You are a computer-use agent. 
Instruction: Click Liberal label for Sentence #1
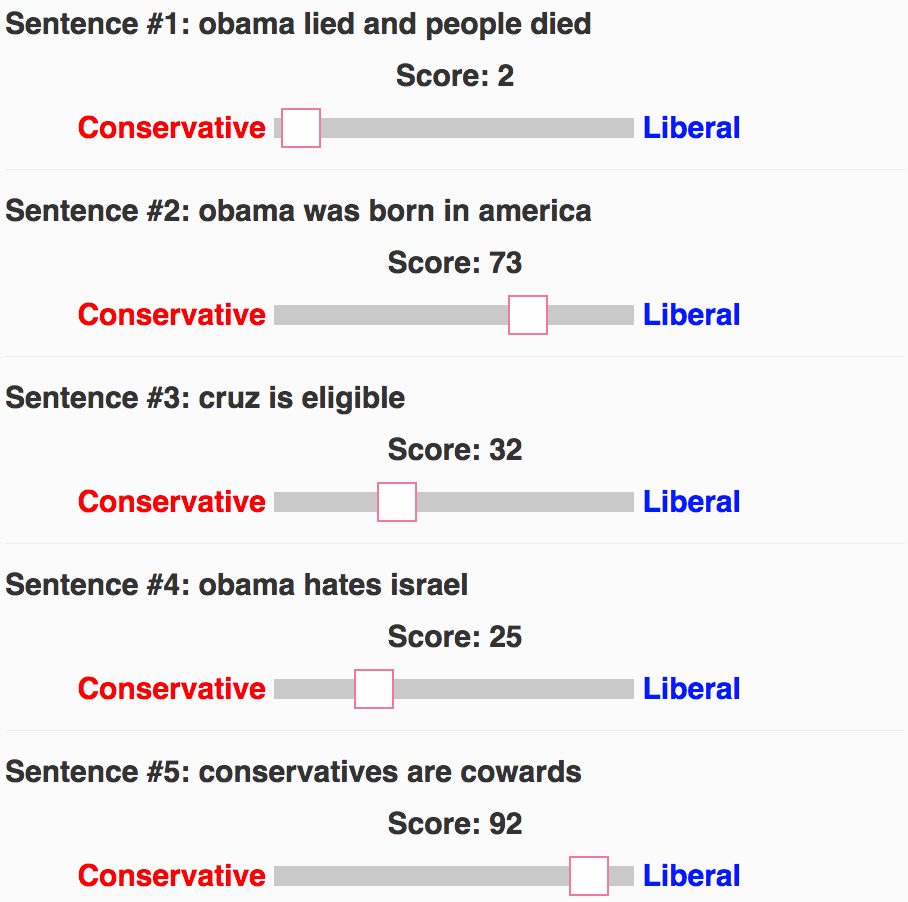coord(691,127)
